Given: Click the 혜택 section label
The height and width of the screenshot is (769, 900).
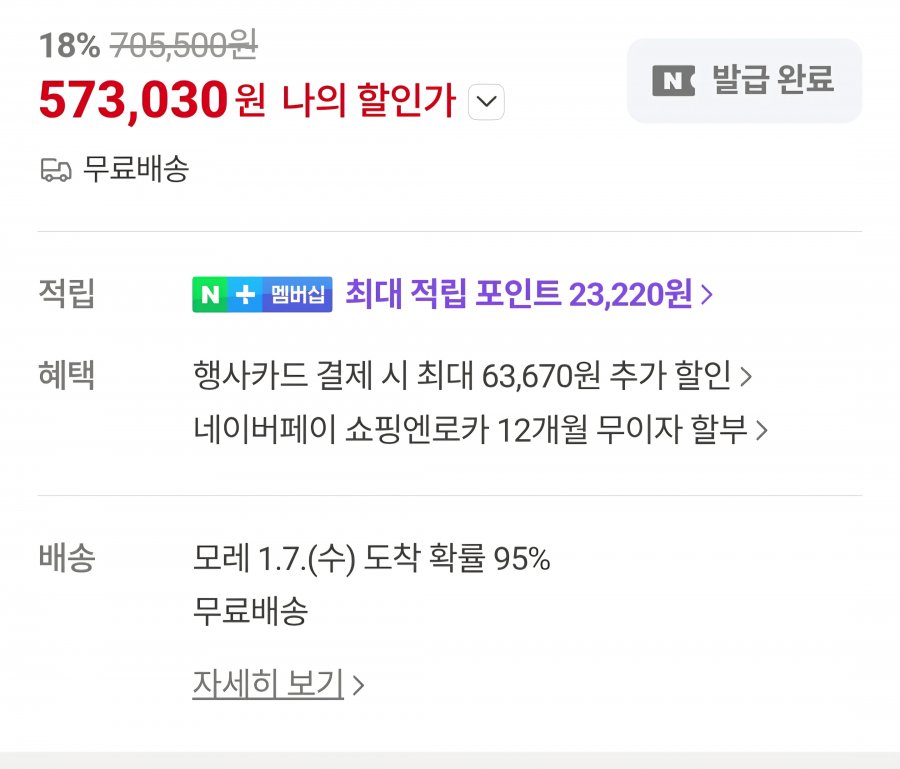Looking at the screenshot, I should pos(66,377).
